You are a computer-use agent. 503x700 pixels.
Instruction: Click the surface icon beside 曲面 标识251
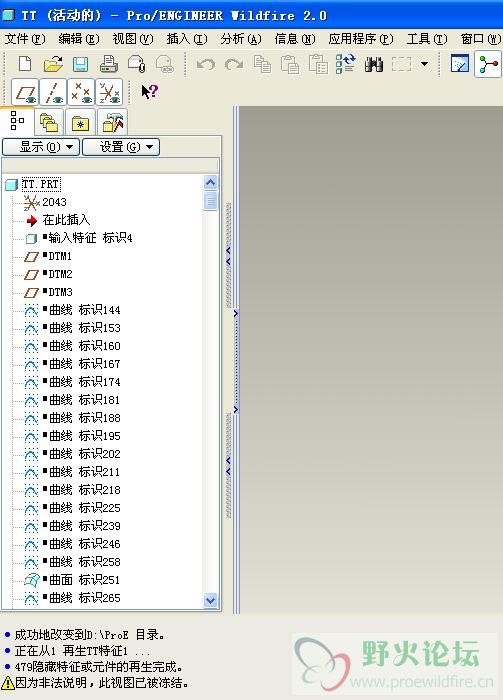[32, 580]
